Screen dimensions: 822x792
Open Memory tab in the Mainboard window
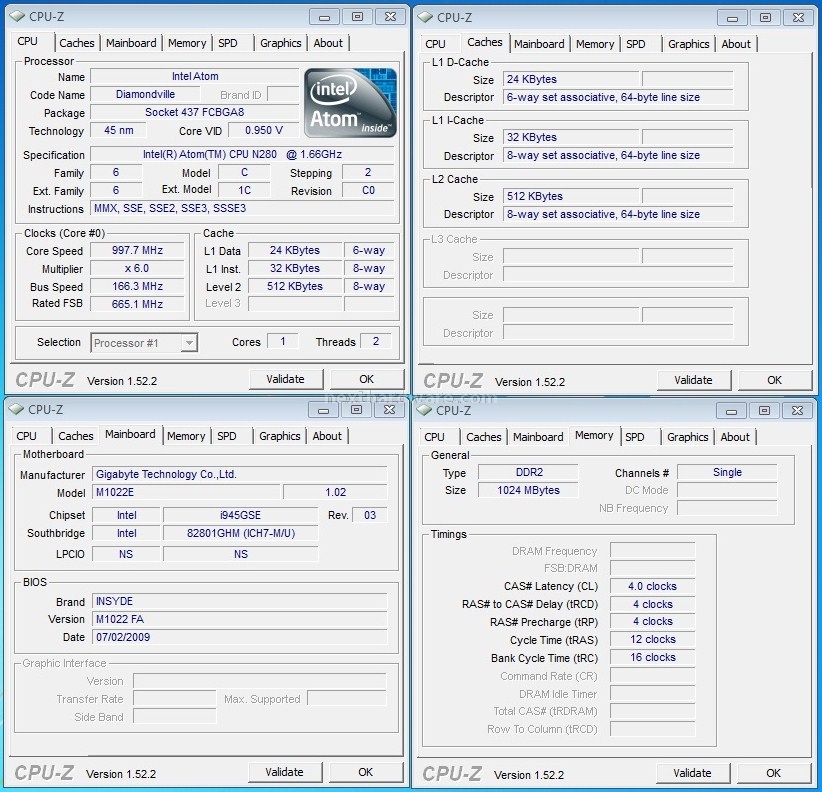pyautogui.click(x=186, y=436)
